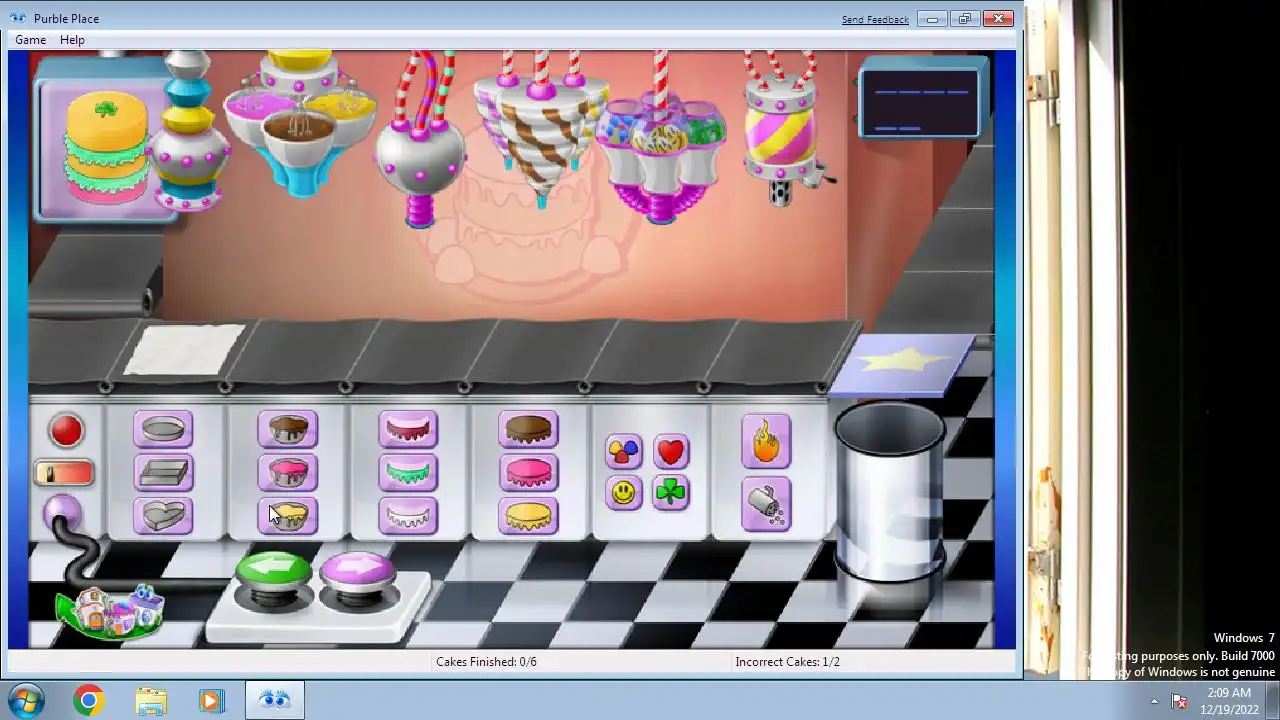
Task: Open Windows Media Player from taskbar
Action: 211,700
